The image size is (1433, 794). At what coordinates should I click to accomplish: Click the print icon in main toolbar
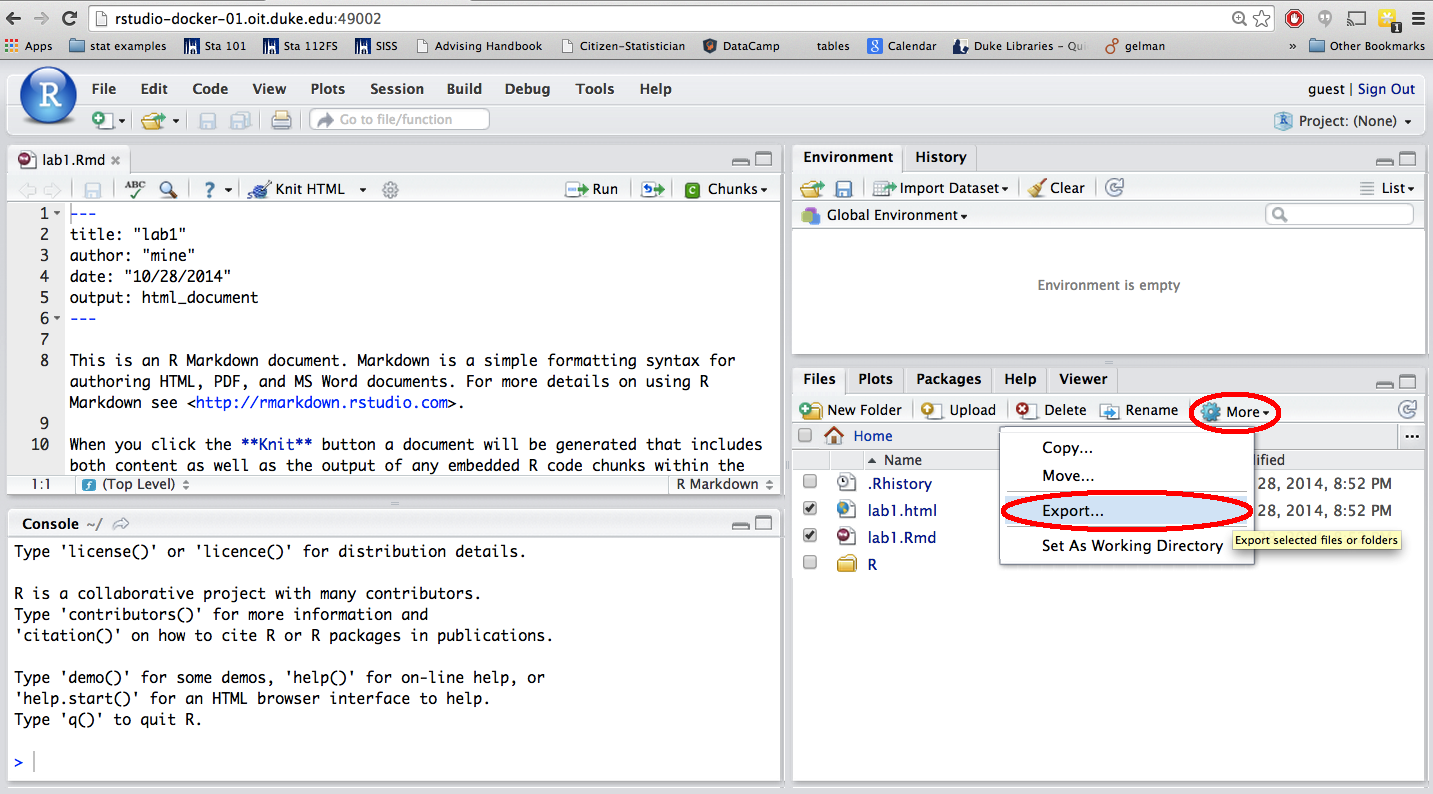(282, 120)
